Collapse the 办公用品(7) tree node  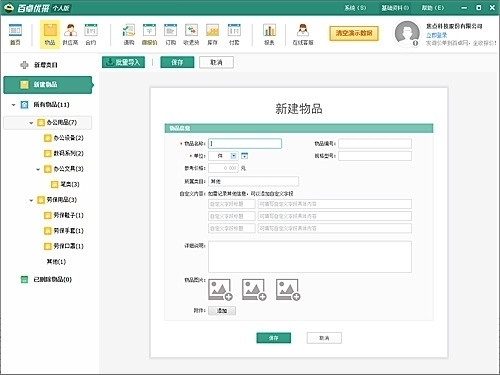pyautogui.click(x=31, y=123)
